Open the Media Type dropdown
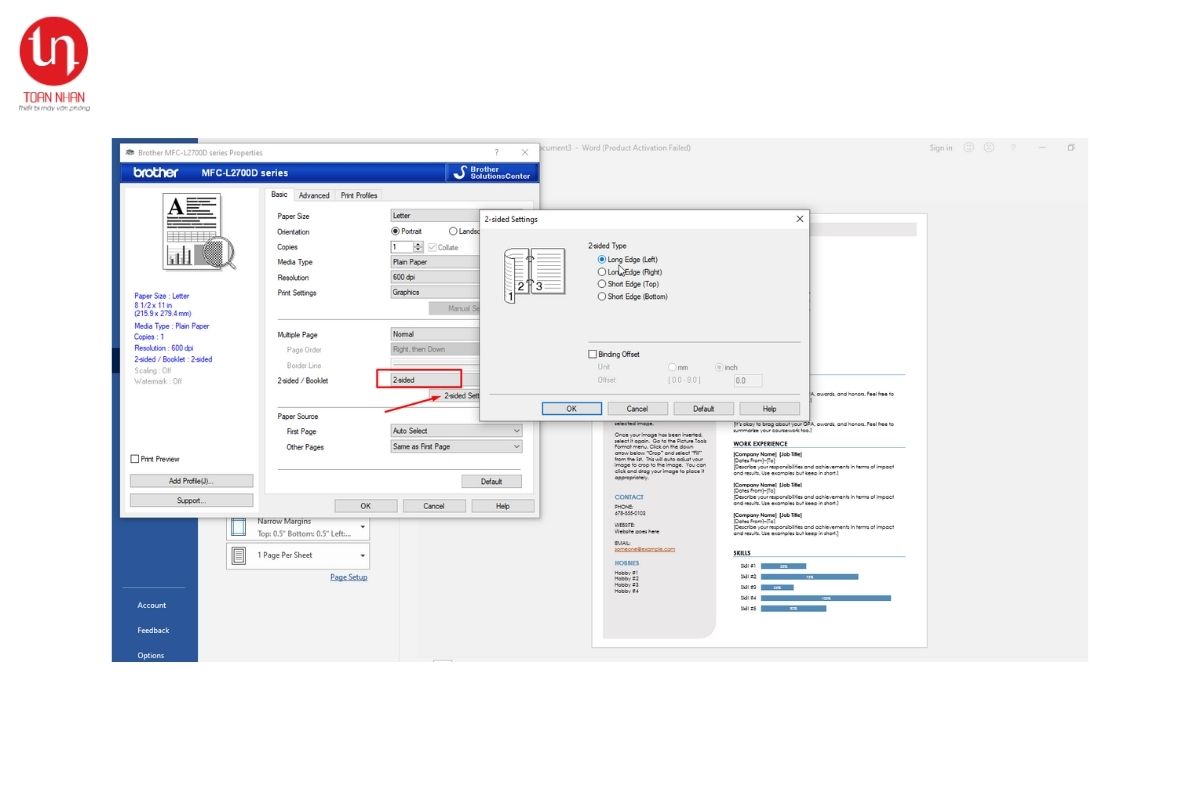1200x800 pixels. pos(435,262)
